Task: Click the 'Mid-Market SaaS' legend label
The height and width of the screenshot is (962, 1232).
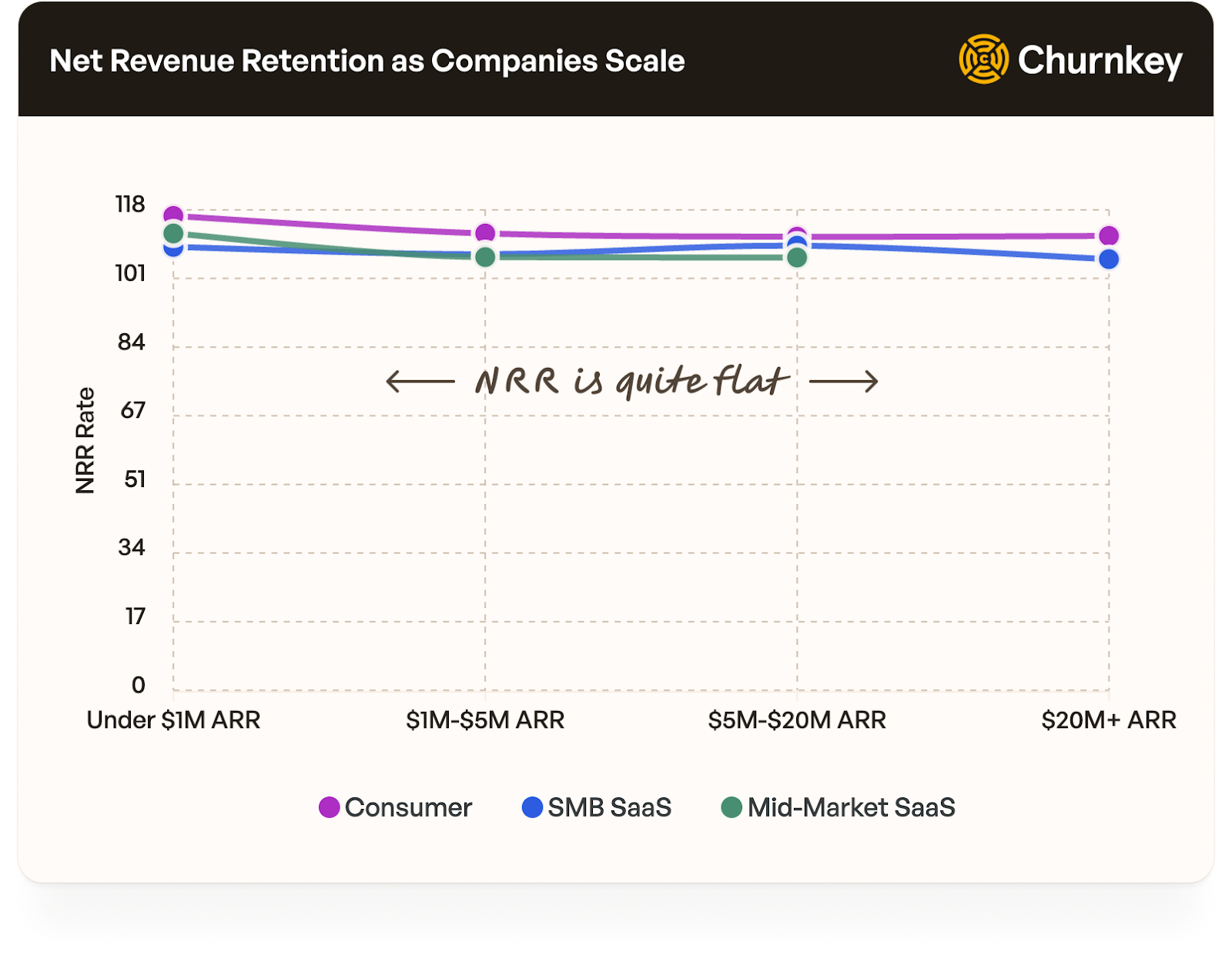Action: click(x=851, y=807)
